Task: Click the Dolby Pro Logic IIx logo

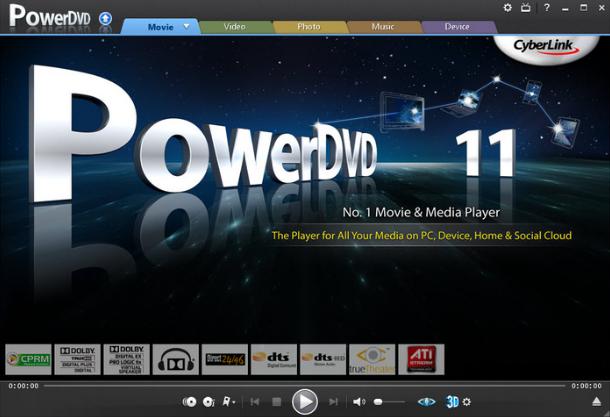Action: click(x=126, y=359)
